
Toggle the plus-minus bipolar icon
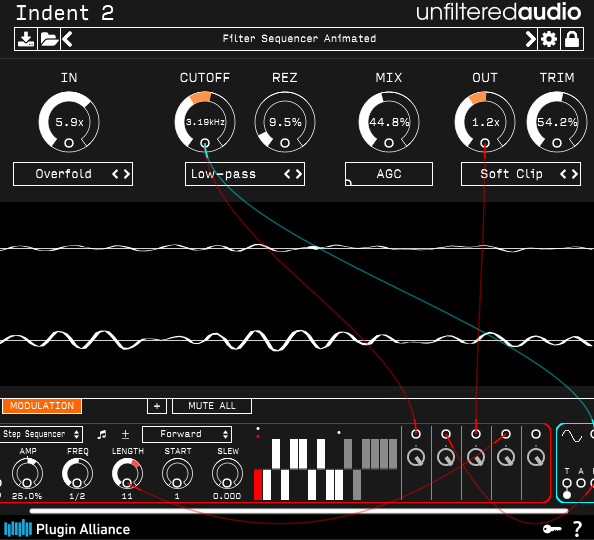(x=125, y=434)
